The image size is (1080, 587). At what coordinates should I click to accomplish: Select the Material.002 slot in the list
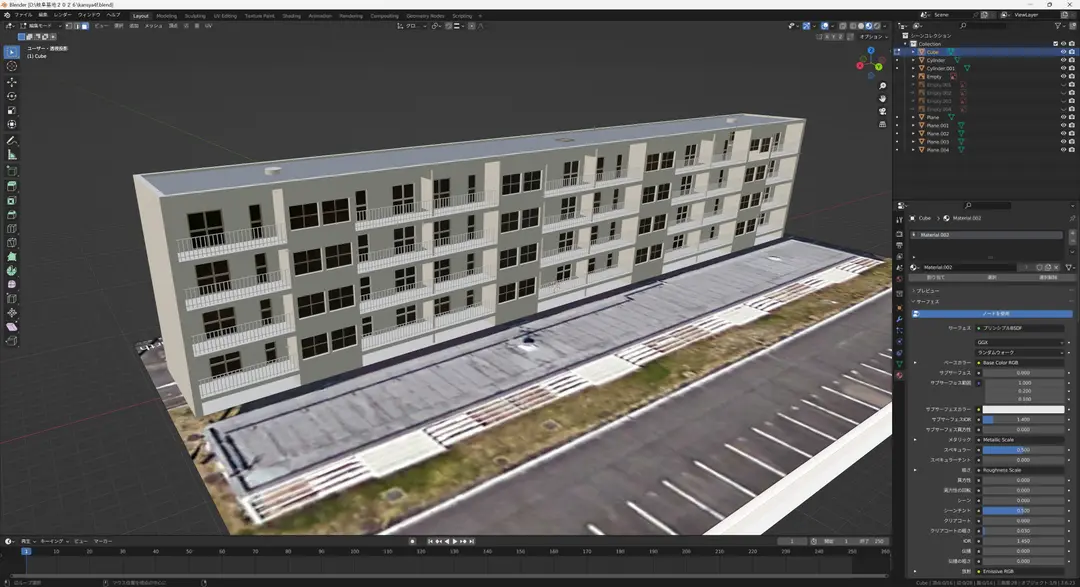(986, 235)
